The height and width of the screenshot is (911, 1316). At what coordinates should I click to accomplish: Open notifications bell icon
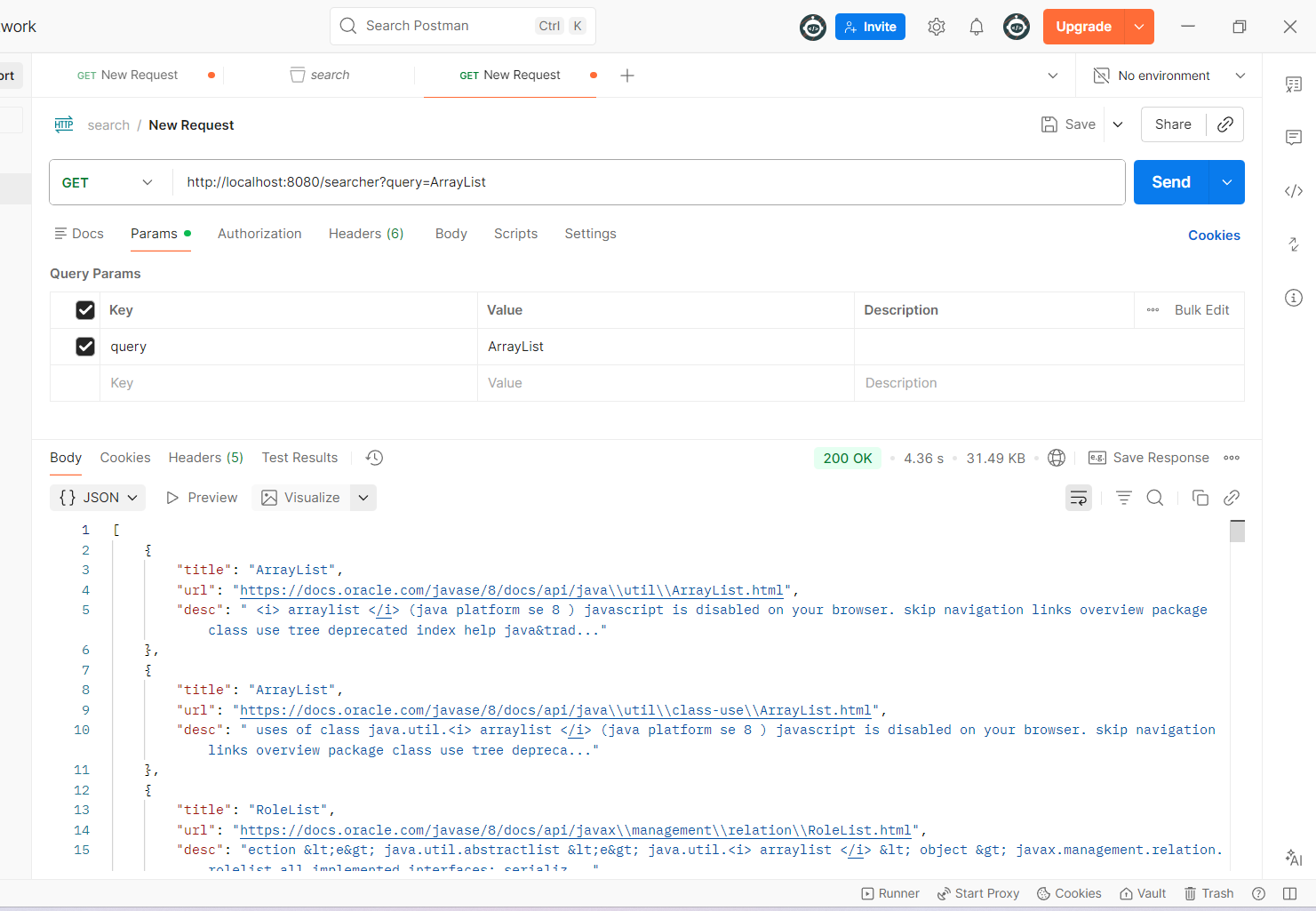pos(977,27)
